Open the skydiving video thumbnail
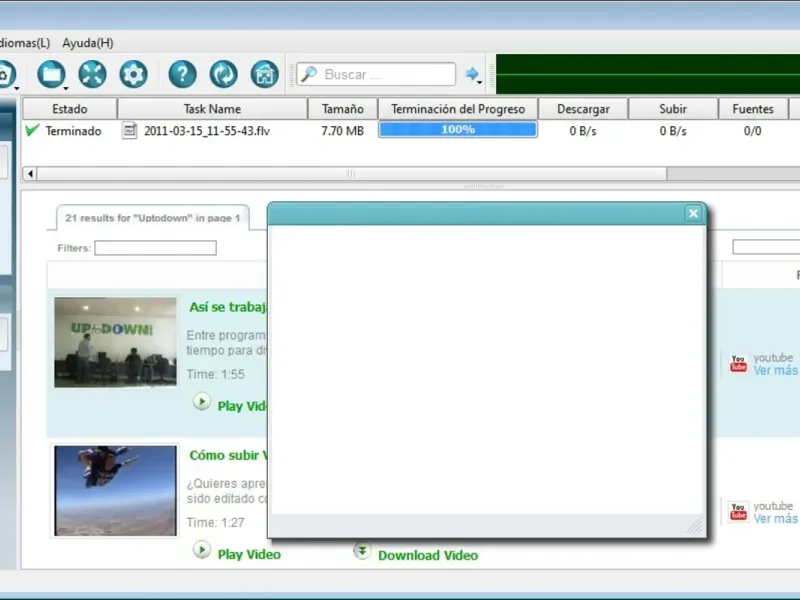This screenshot has height=600, width=800. [115, 490]
